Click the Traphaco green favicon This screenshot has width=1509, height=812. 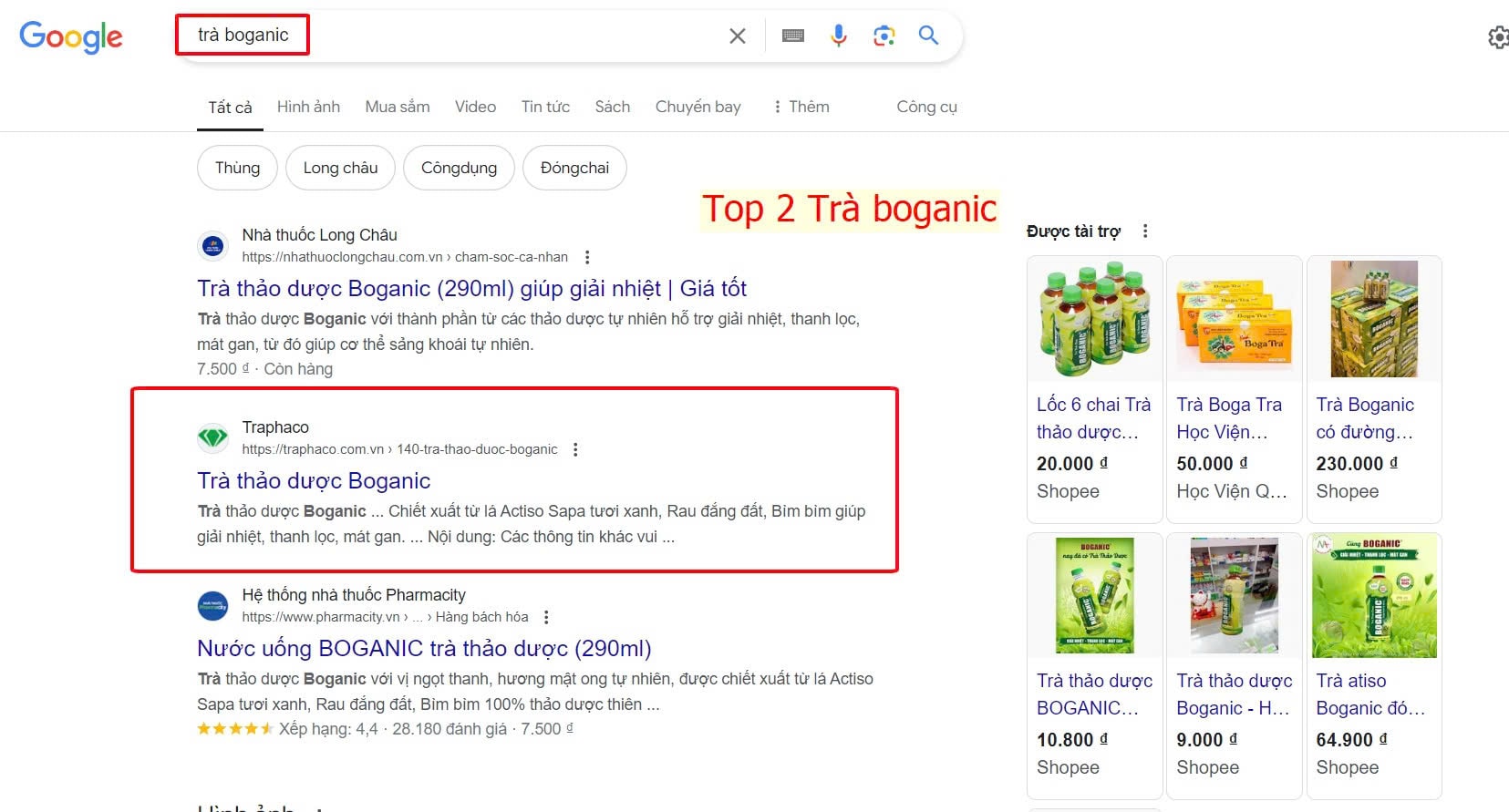click(x=212, y=438)
